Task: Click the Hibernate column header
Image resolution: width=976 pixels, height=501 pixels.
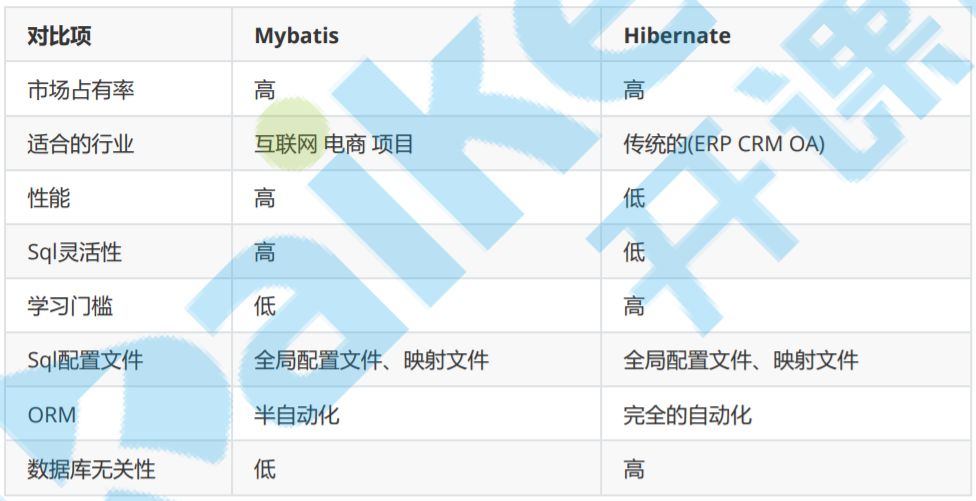Action: (676, 36)
